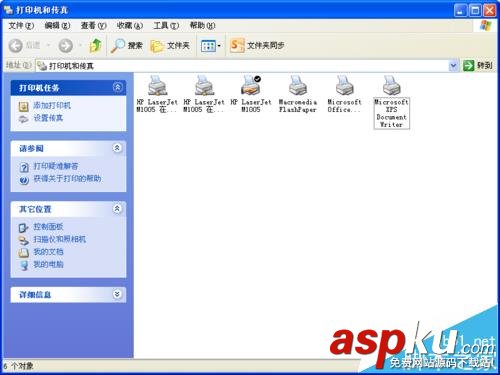Expand the address bar dropdown arrow
This screenshot has width=500, height=375.
(453, 66)
